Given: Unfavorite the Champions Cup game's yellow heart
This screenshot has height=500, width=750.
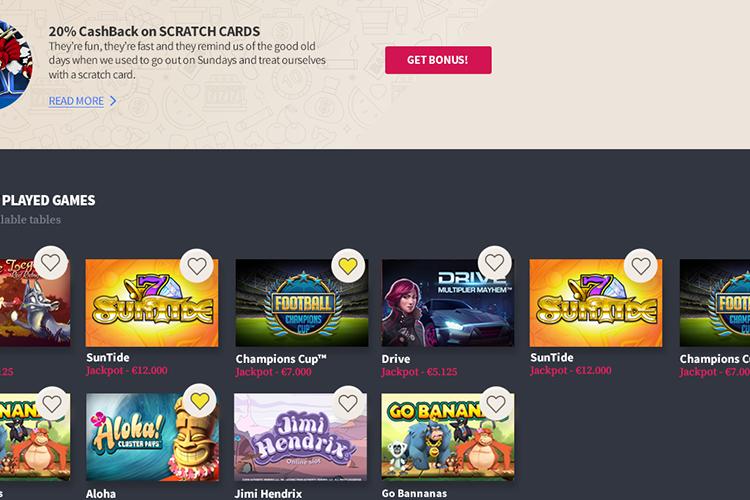Looking at the screenshot, I should 348,266.
